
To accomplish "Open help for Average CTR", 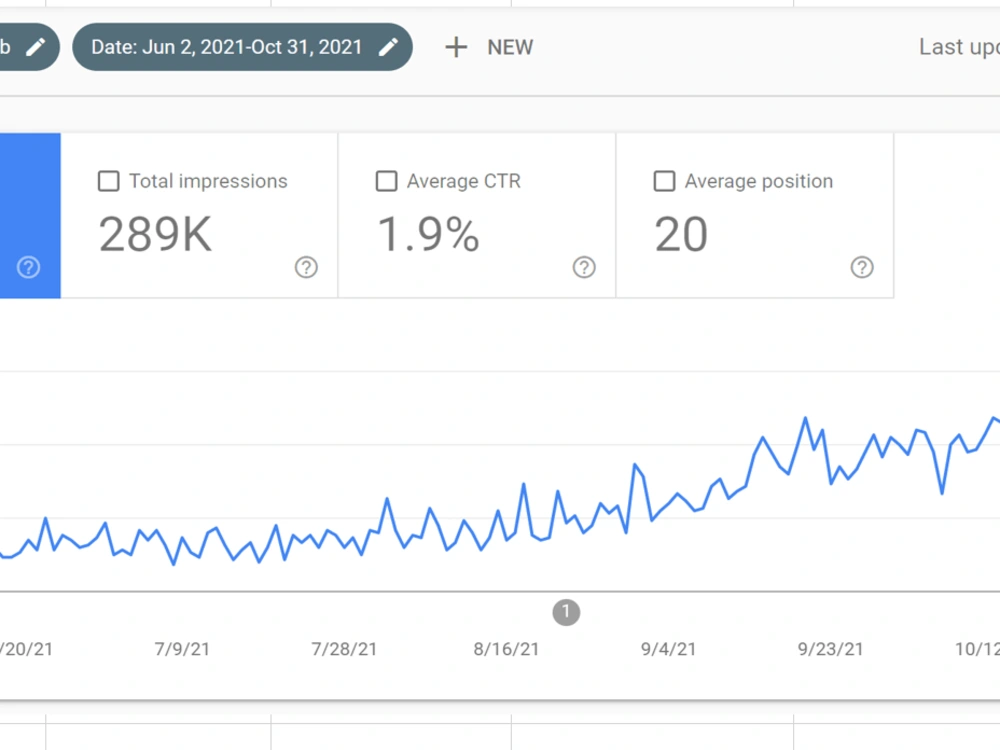I will [x=584, y=267].
